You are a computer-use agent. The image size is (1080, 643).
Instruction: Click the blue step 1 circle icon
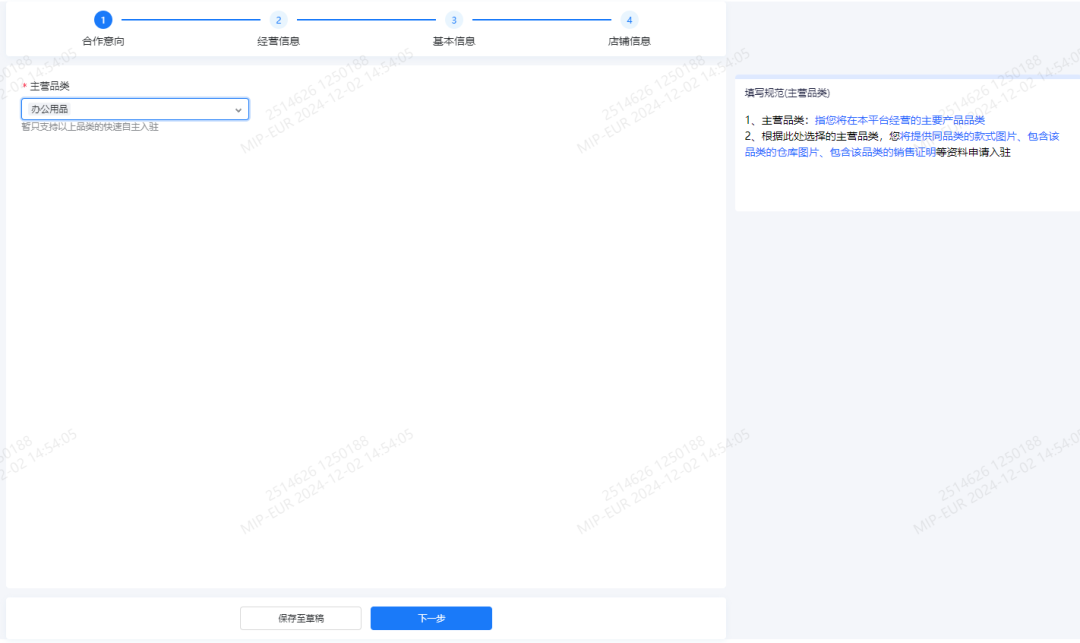tap(104, 19)
